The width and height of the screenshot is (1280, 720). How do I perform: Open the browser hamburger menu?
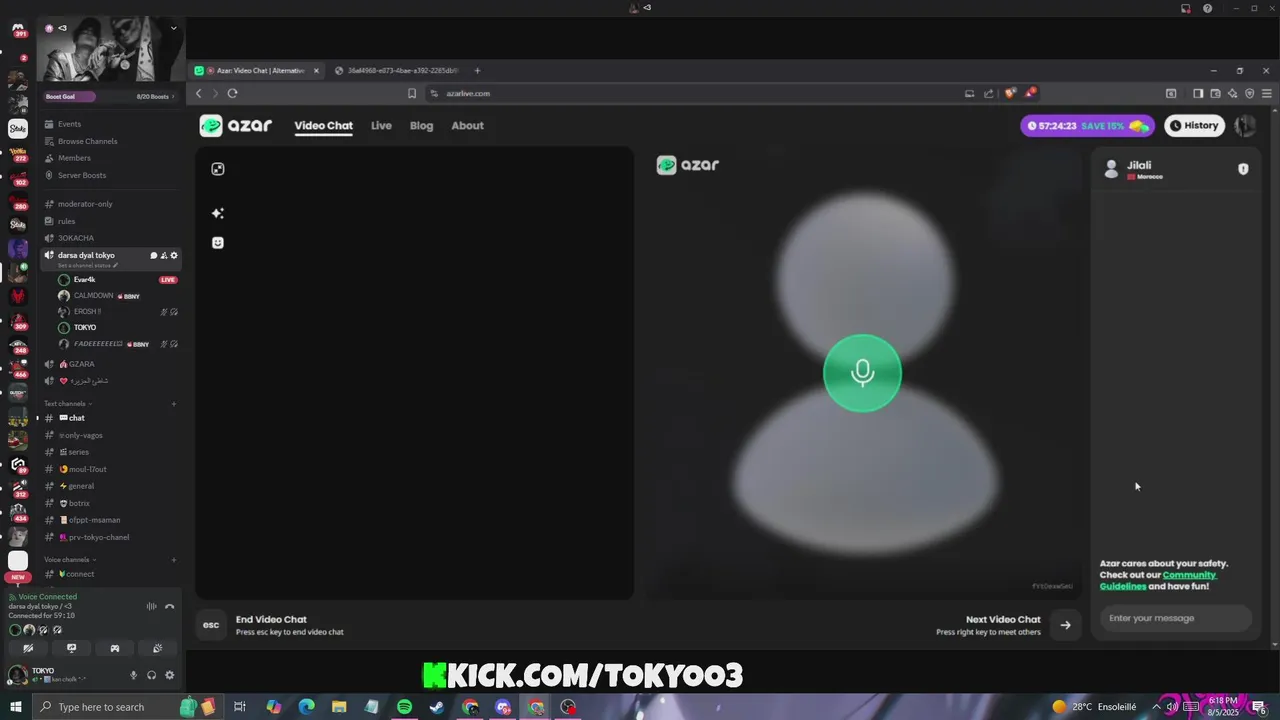coord(1267,93)
